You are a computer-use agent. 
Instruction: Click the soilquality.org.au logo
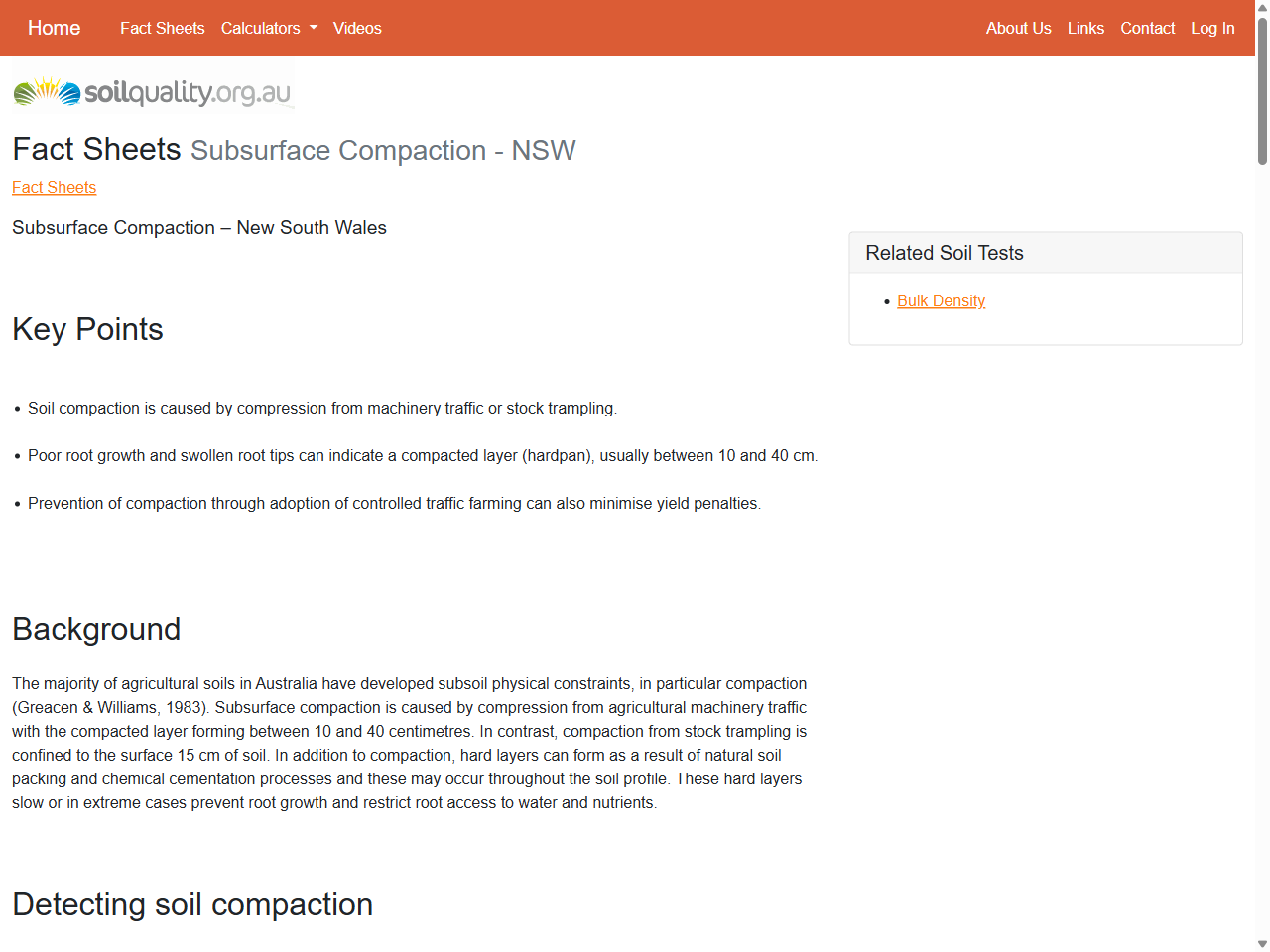pyautogui.click(x=153, y=91)
